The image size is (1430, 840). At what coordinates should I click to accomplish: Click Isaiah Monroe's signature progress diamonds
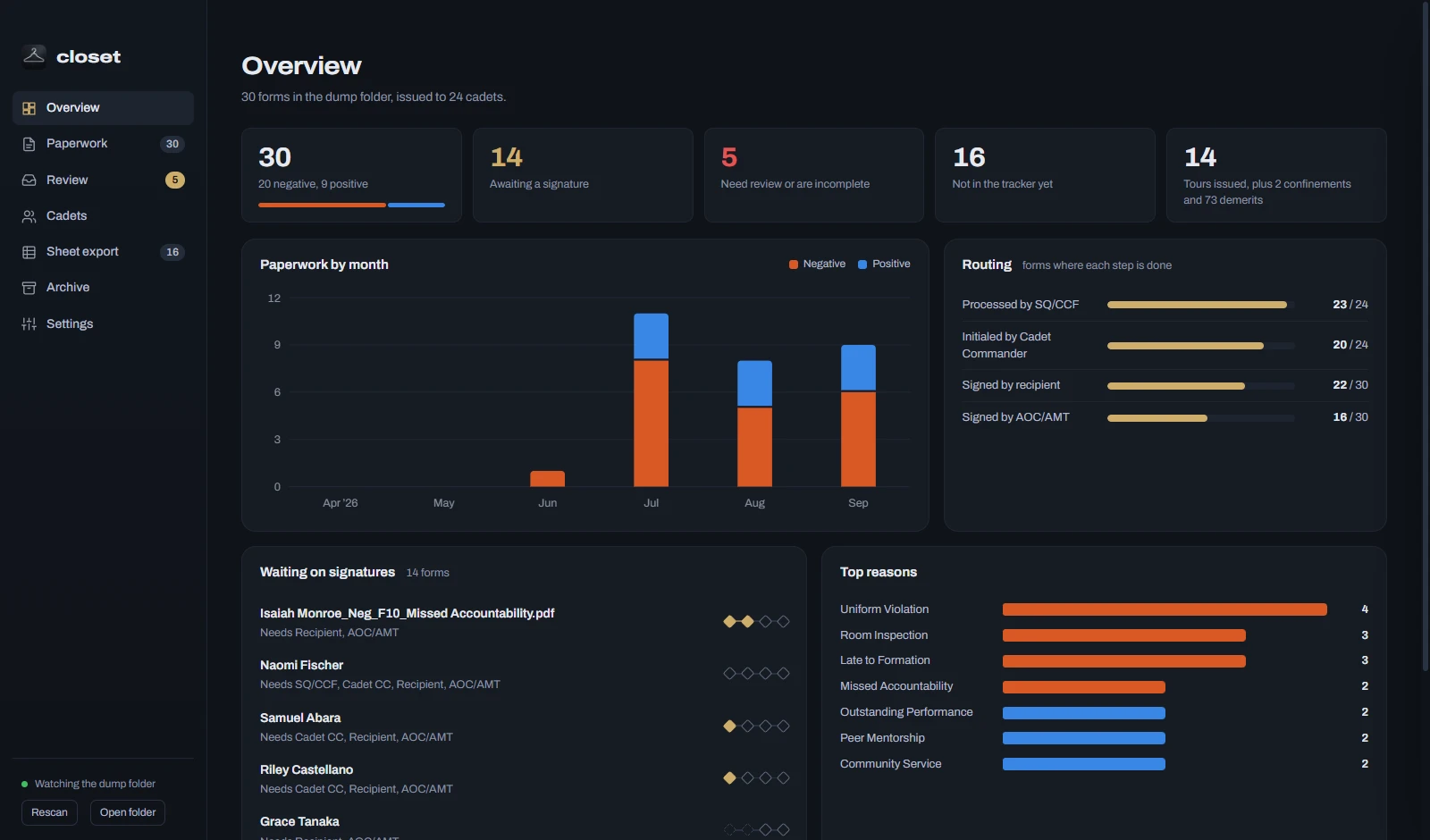pyautogui.click(x=756, y=621)
